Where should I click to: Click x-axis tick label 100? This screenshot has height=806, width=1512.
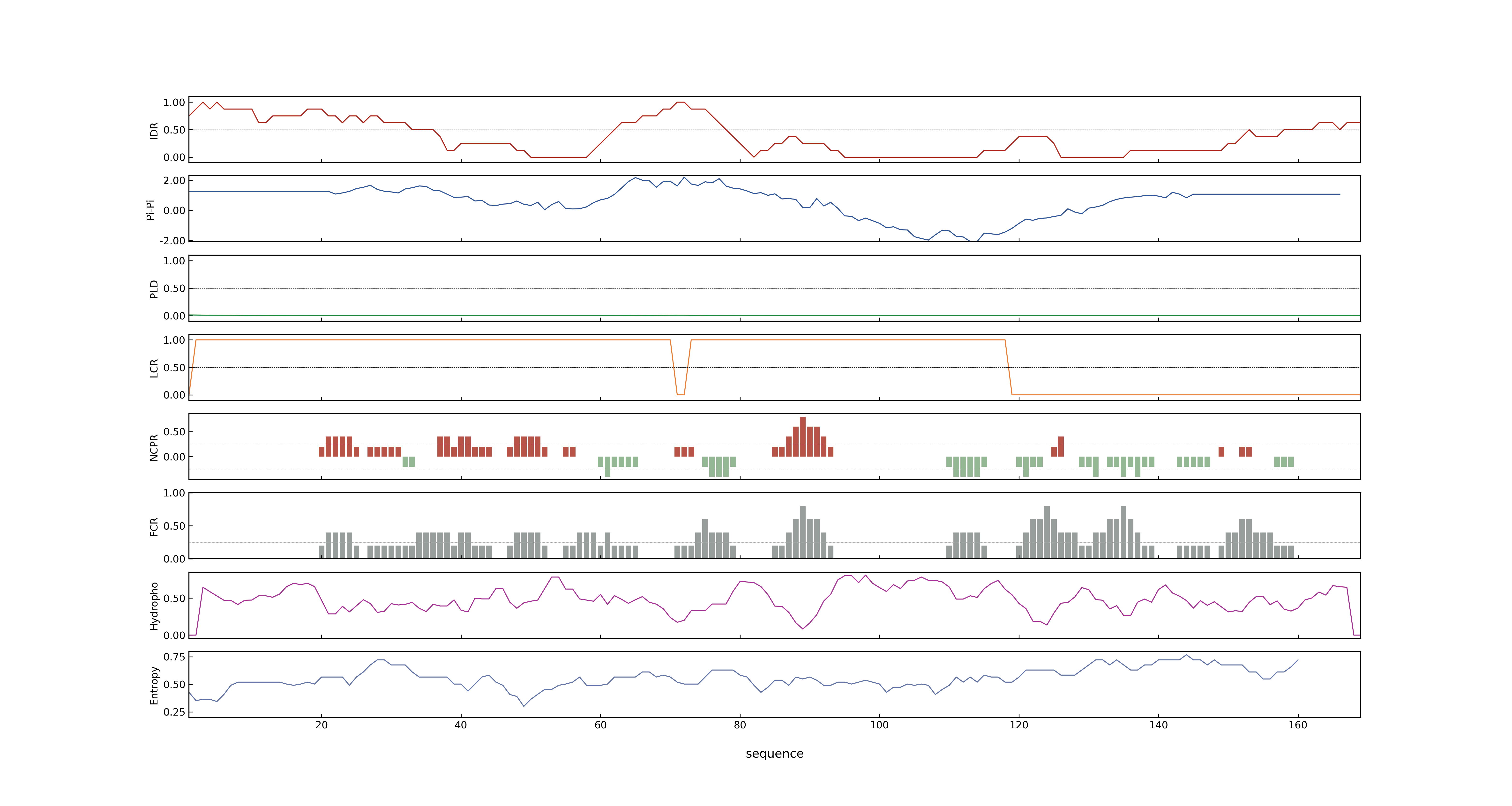[879, 725]
